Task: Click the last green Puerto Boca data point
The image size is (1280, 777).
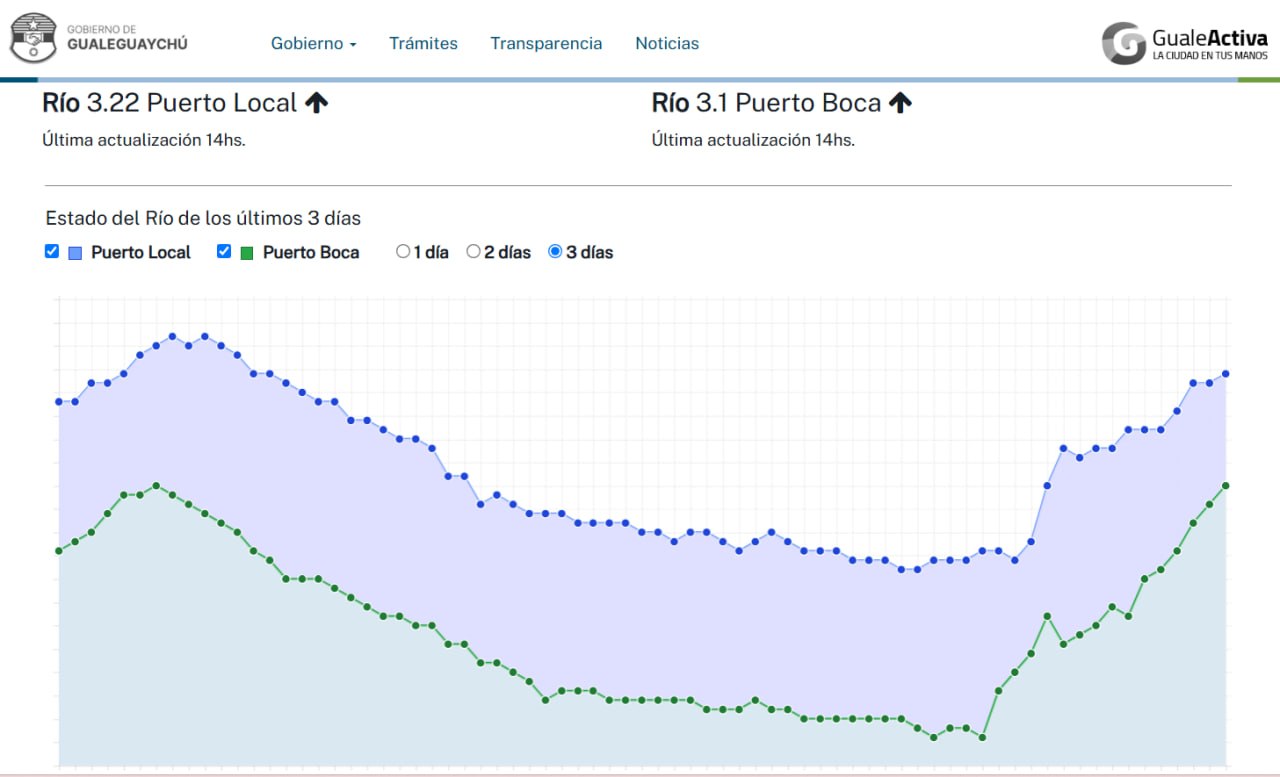Action: coord(1226,486)
